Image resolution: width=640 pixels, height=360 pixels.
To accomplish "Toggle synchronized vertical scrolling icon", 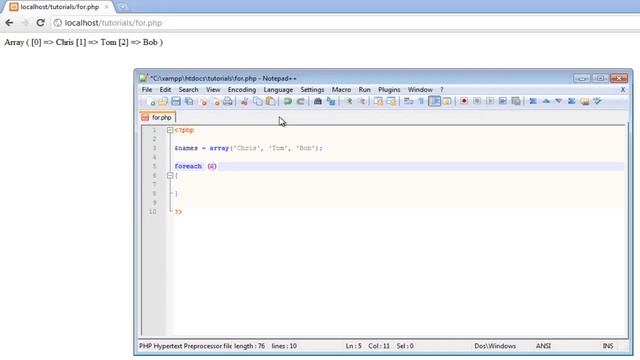I will pyautogui.click(x=378, y=101).
